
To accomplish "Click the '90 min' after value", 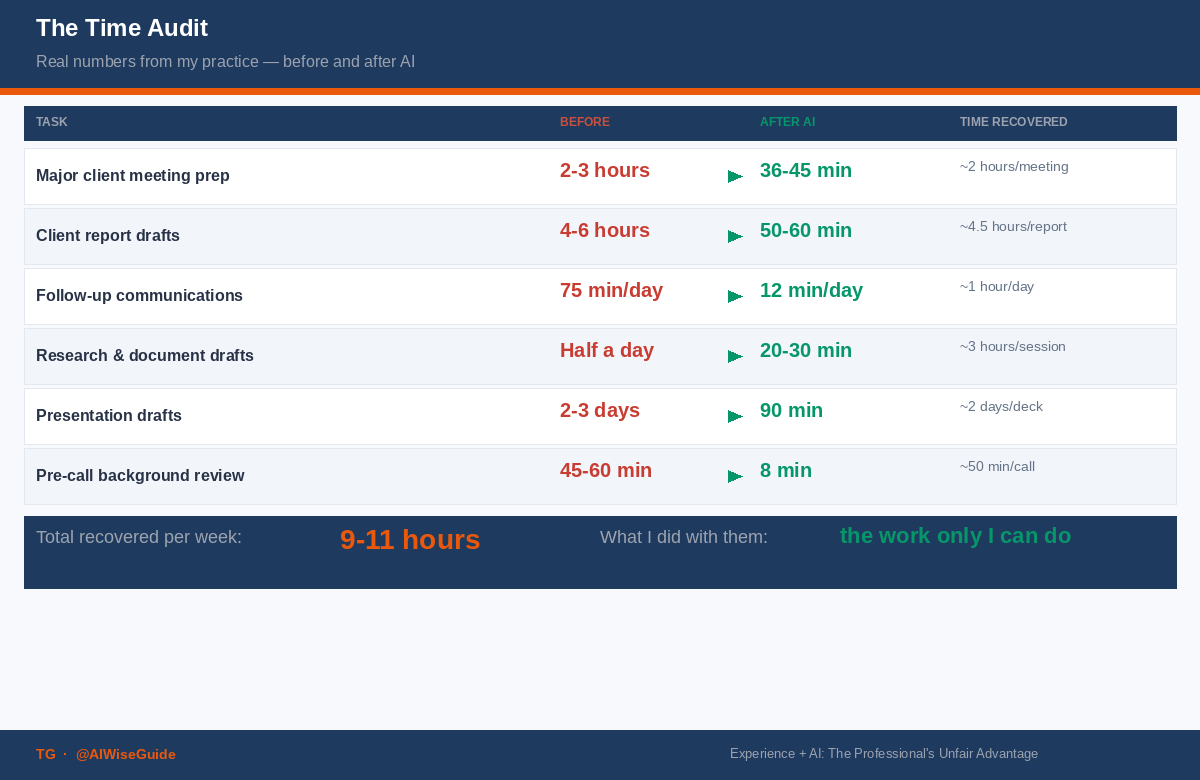I will tap(791, 411).
